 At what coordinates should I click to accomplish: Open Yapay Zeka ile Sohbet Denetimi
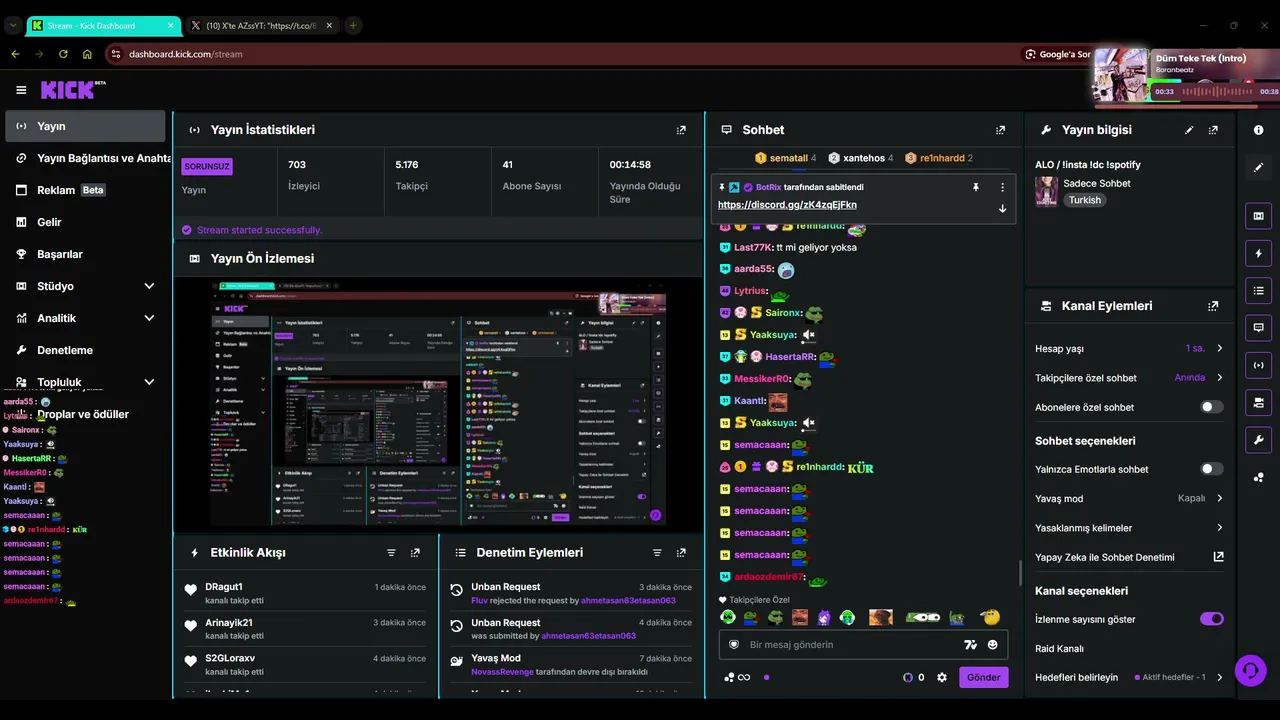(x=1129, y=557)
